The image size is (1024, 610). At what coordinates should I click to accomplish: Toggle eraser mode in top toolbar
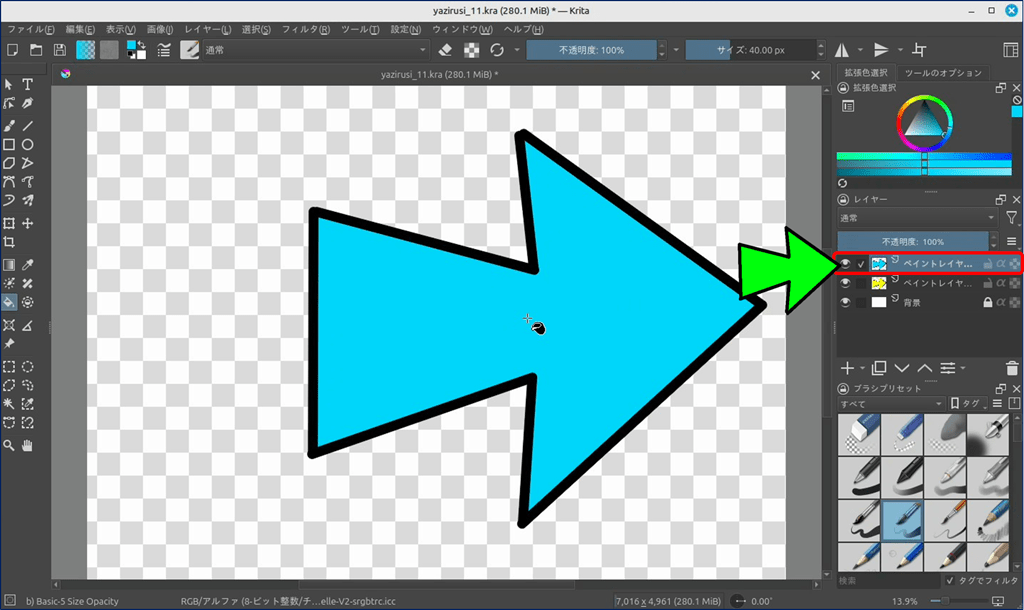[x=447, y=50]
